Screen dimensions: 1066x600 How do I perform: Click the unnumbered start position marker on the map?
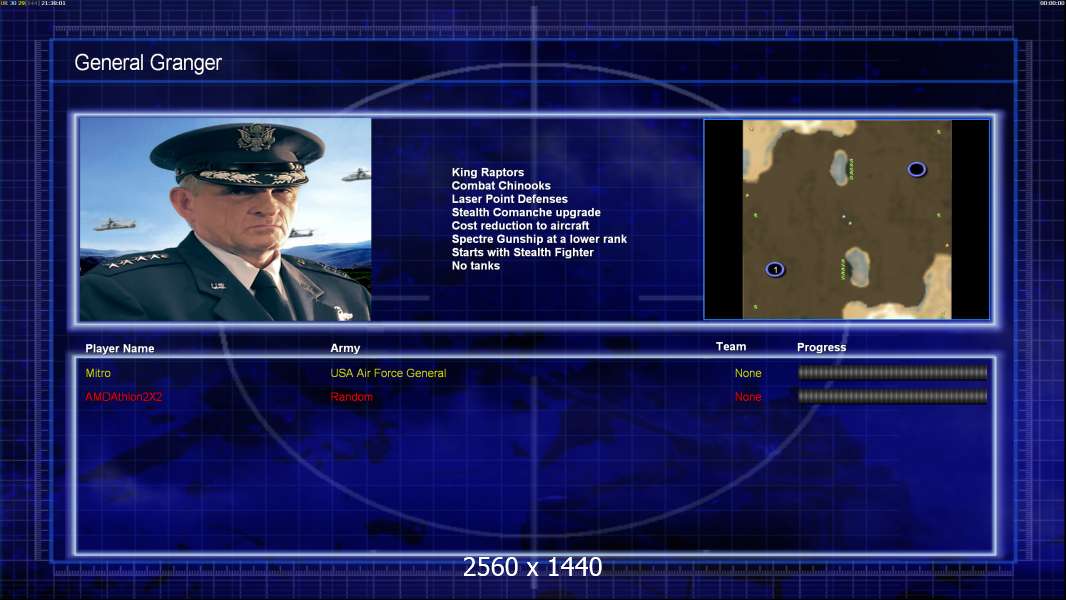(x=916, y=169)
